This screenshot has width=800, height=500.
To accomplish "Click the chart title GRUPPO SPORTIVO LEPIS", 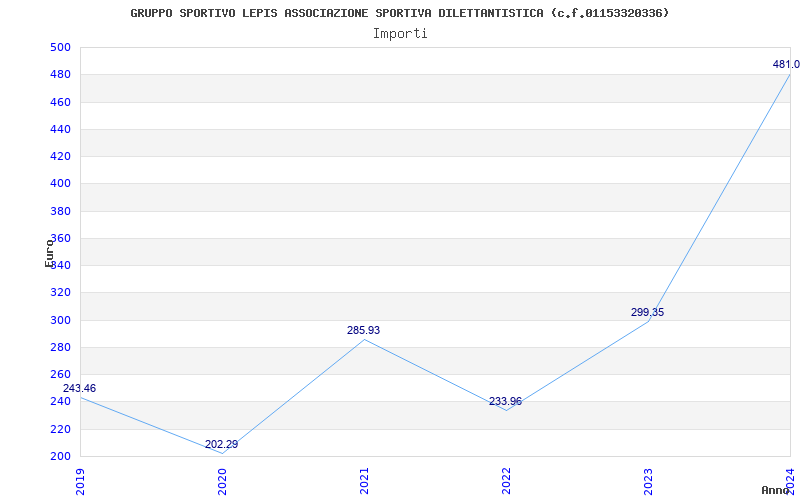I will [399, 13].
